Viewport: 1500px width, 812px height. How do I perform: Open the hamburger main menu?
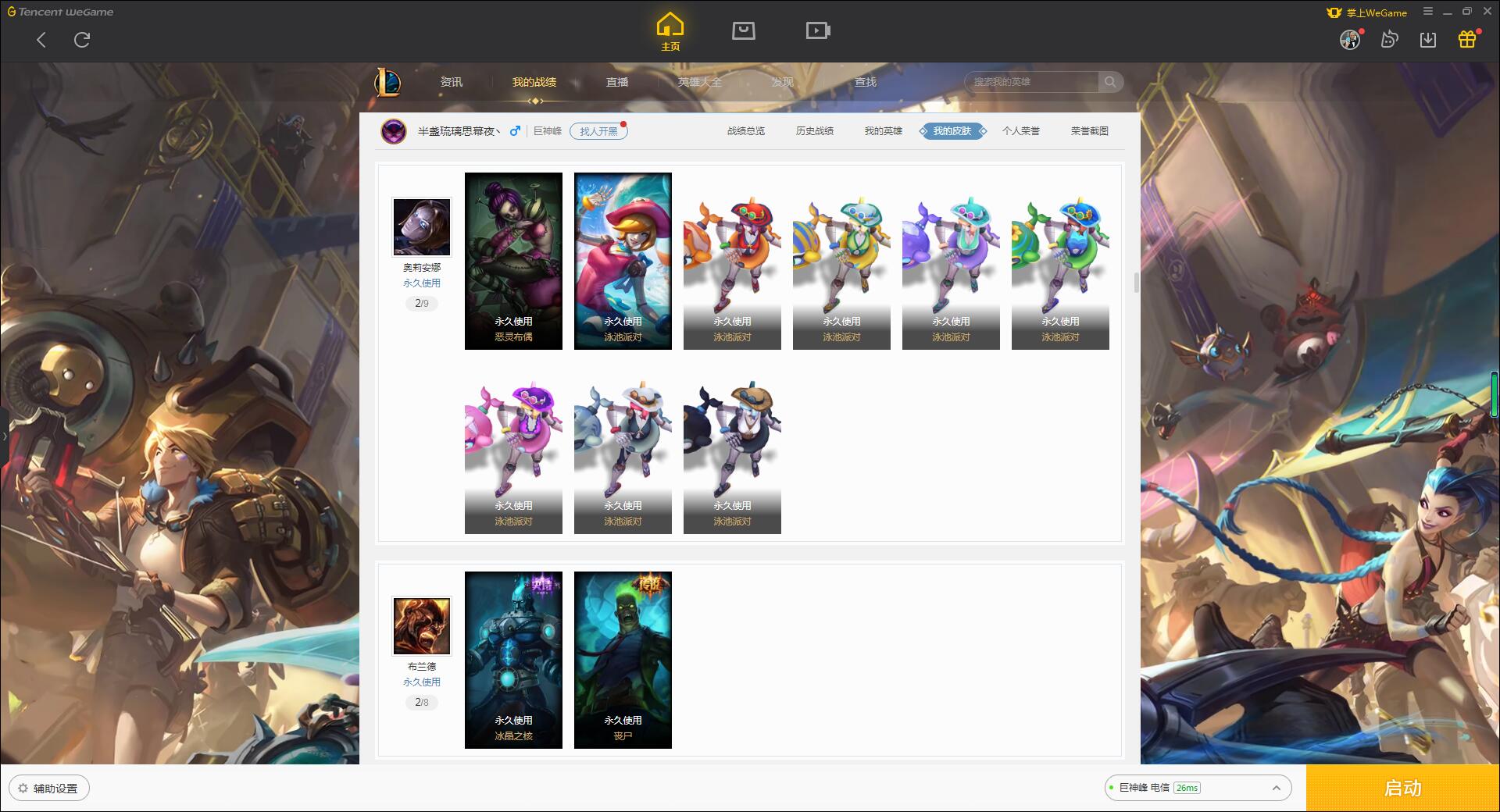click(x=1428, y=12)
